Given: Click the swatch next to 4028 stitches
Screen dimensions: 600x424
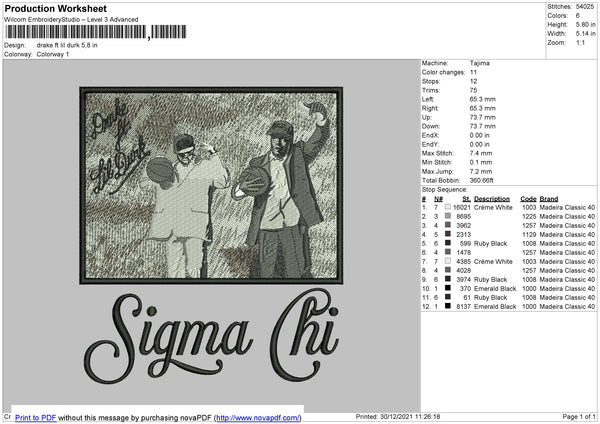Looking at the screenshot, I should coord(448,270).
